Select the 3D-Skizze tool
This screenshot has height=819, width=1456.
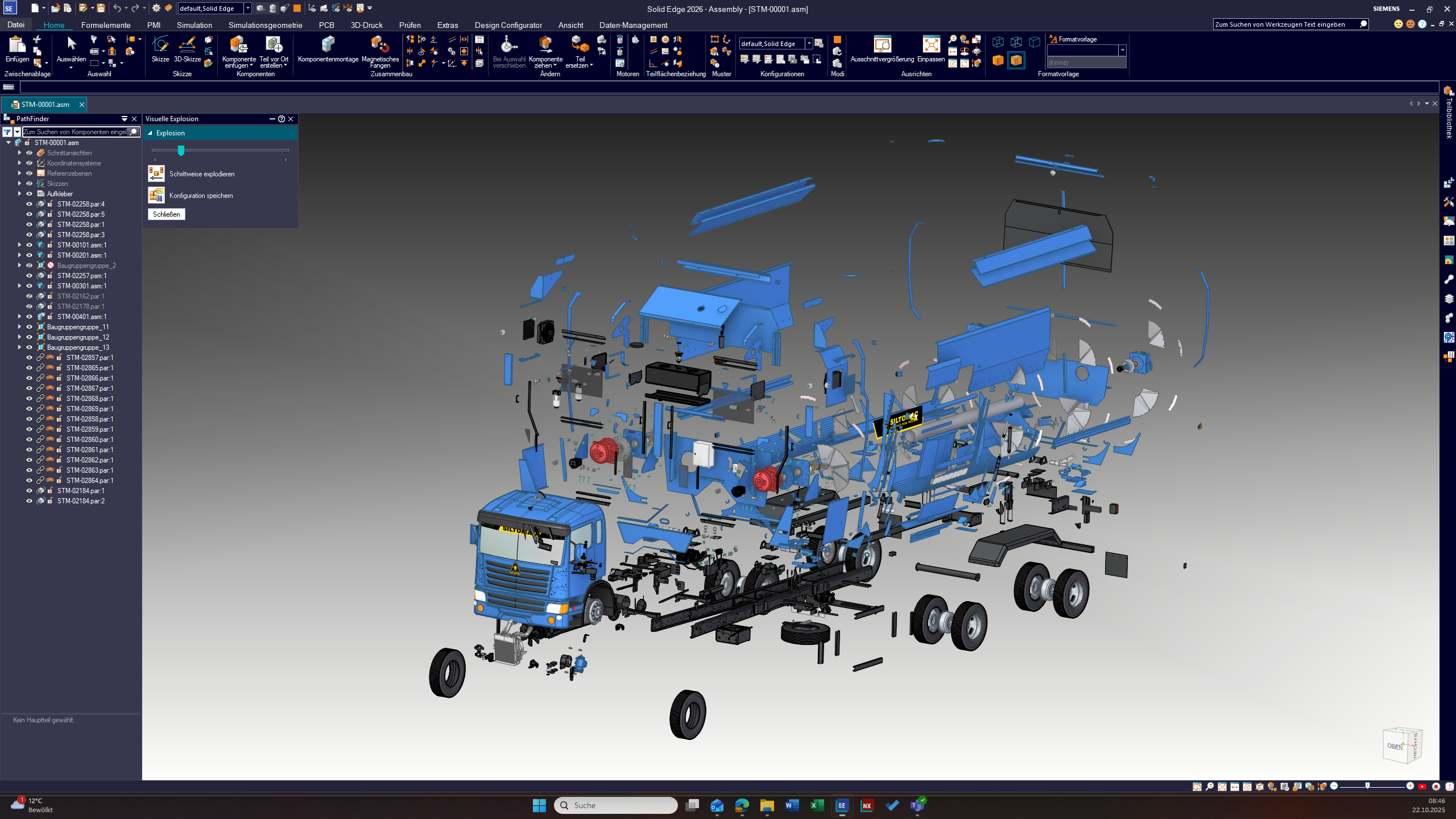pos(187,45)
